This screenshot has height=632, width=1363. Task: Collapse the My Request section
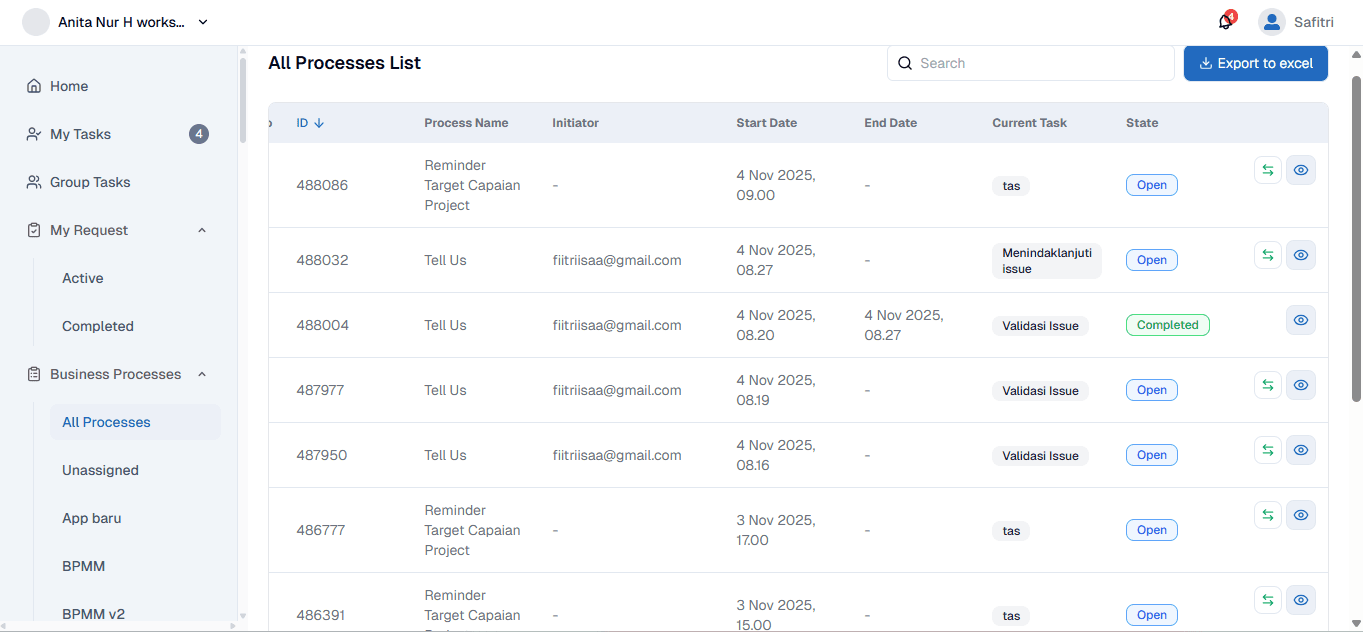coord(202,230)
